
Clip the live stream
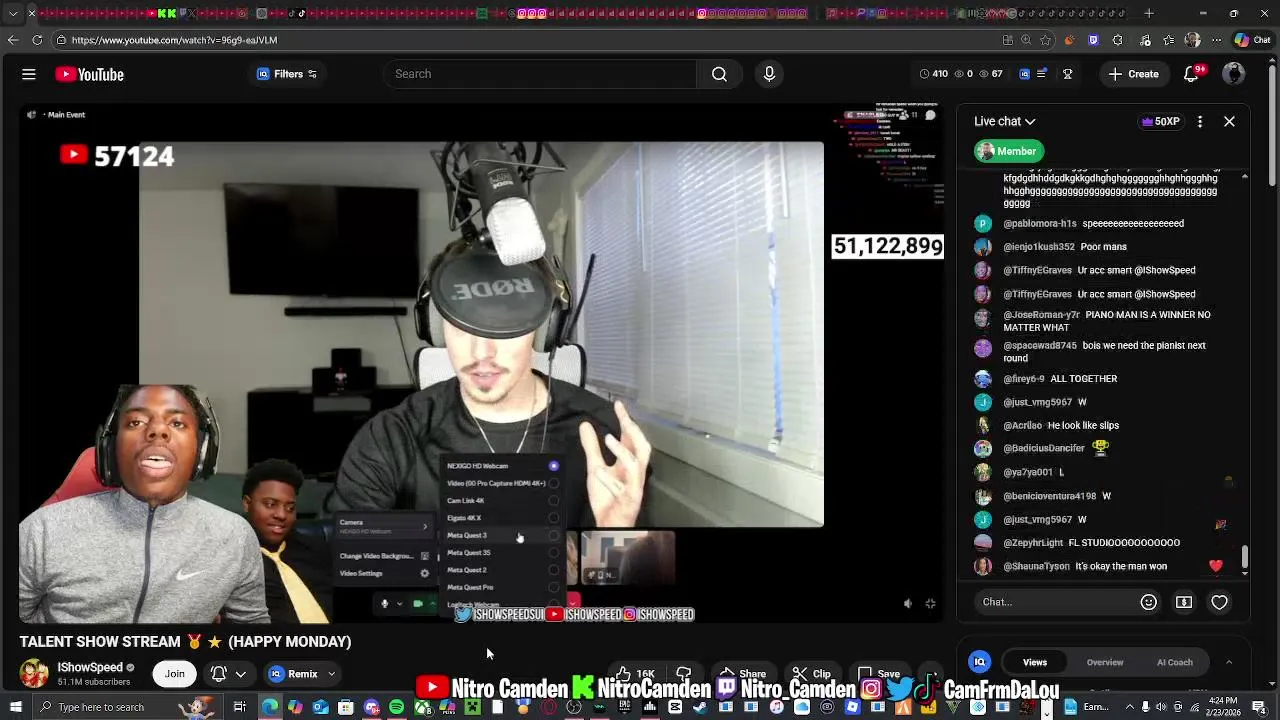pyautogui.click(x=811, y=674)
